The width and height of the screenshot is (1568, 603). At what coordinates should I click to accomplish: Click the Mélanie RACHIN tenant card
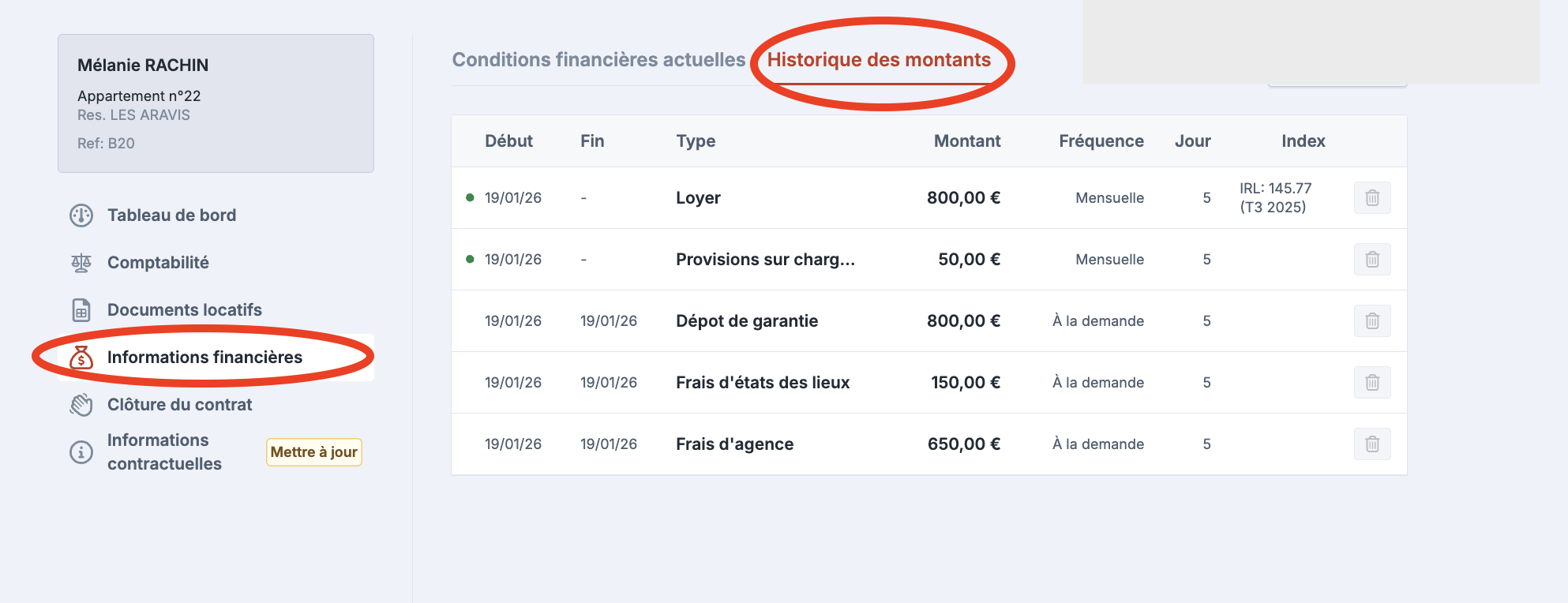216,103
